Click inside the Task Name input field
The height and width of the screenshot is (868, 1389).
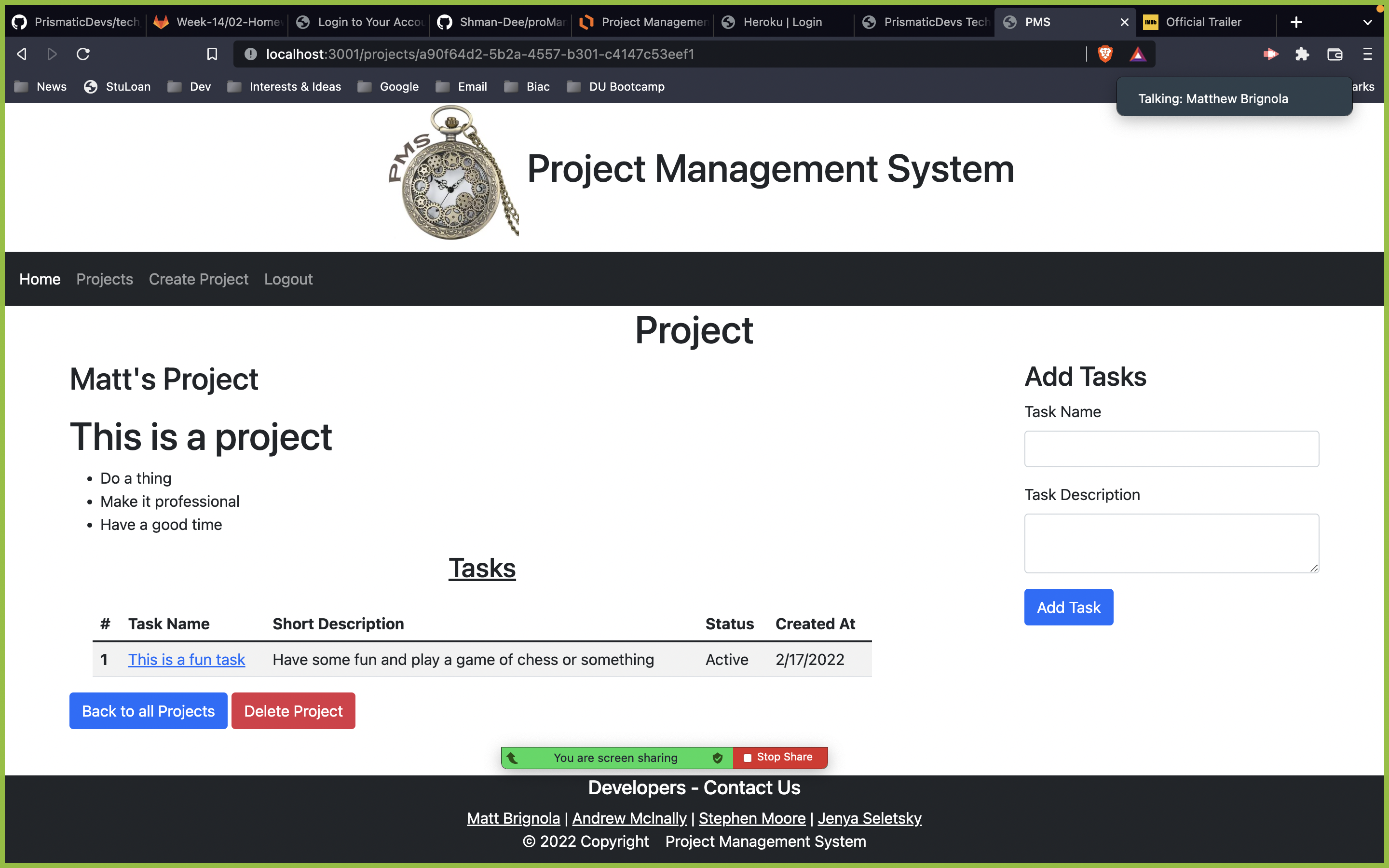1171,449
